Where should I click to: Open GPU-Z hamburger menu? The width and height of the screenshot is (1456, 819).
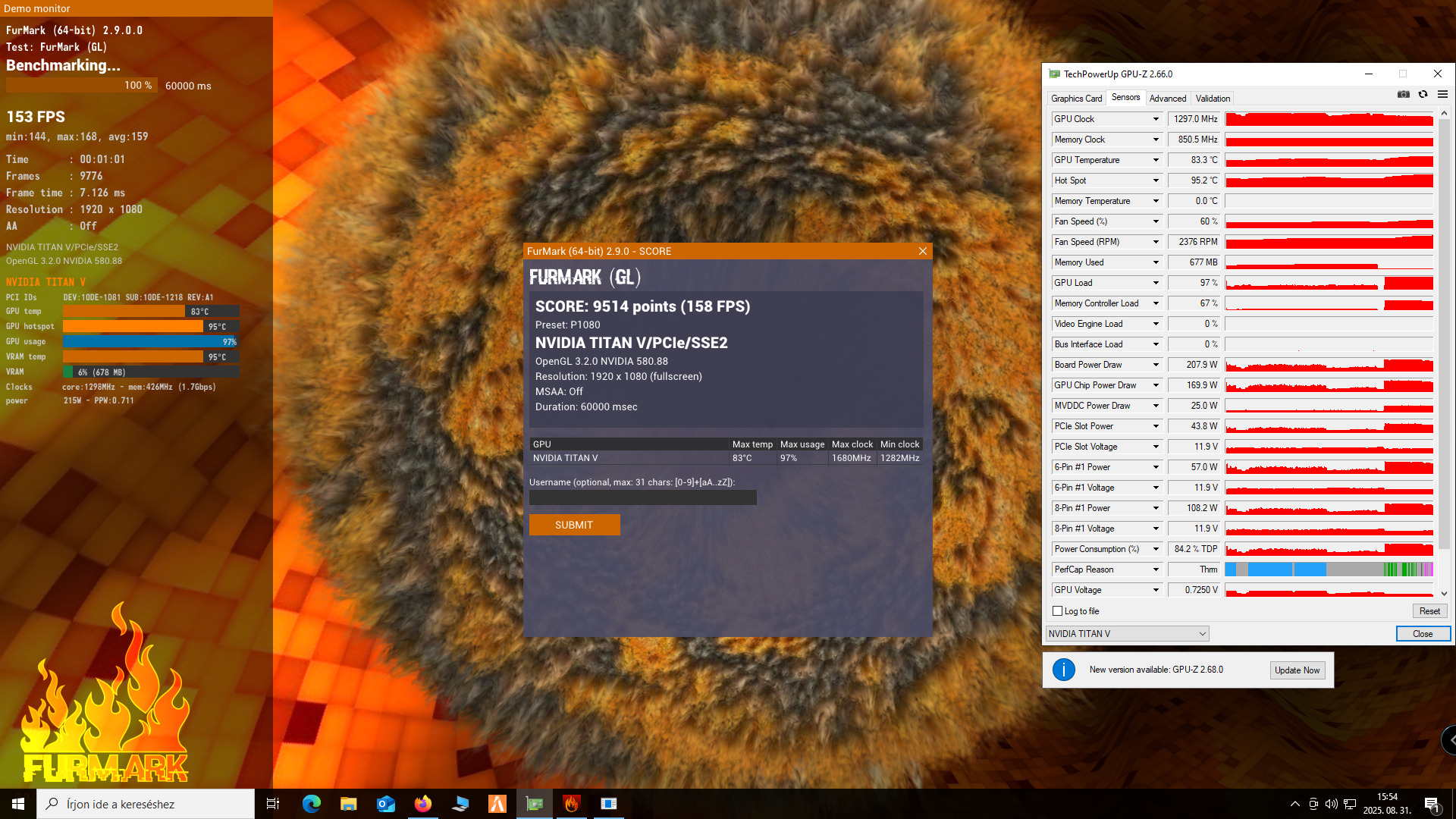point(1442,95)
